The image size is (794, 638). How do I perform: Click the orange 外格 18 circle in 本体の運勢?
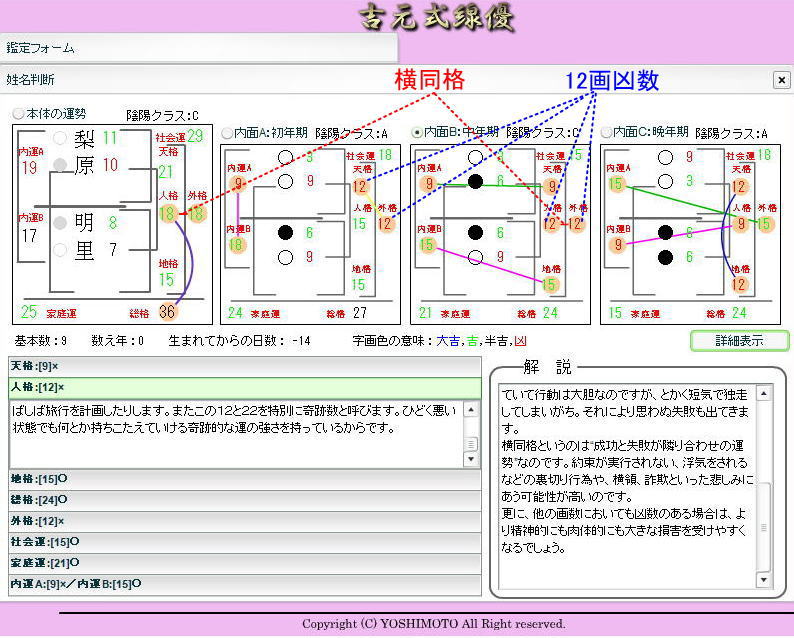click(x=196, y=213)
